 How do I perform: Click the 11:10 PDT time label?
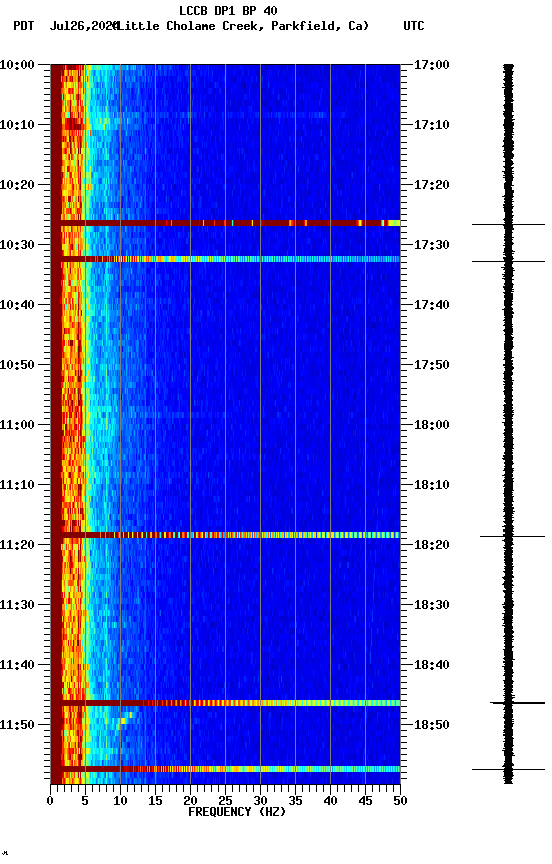point(17,485)
